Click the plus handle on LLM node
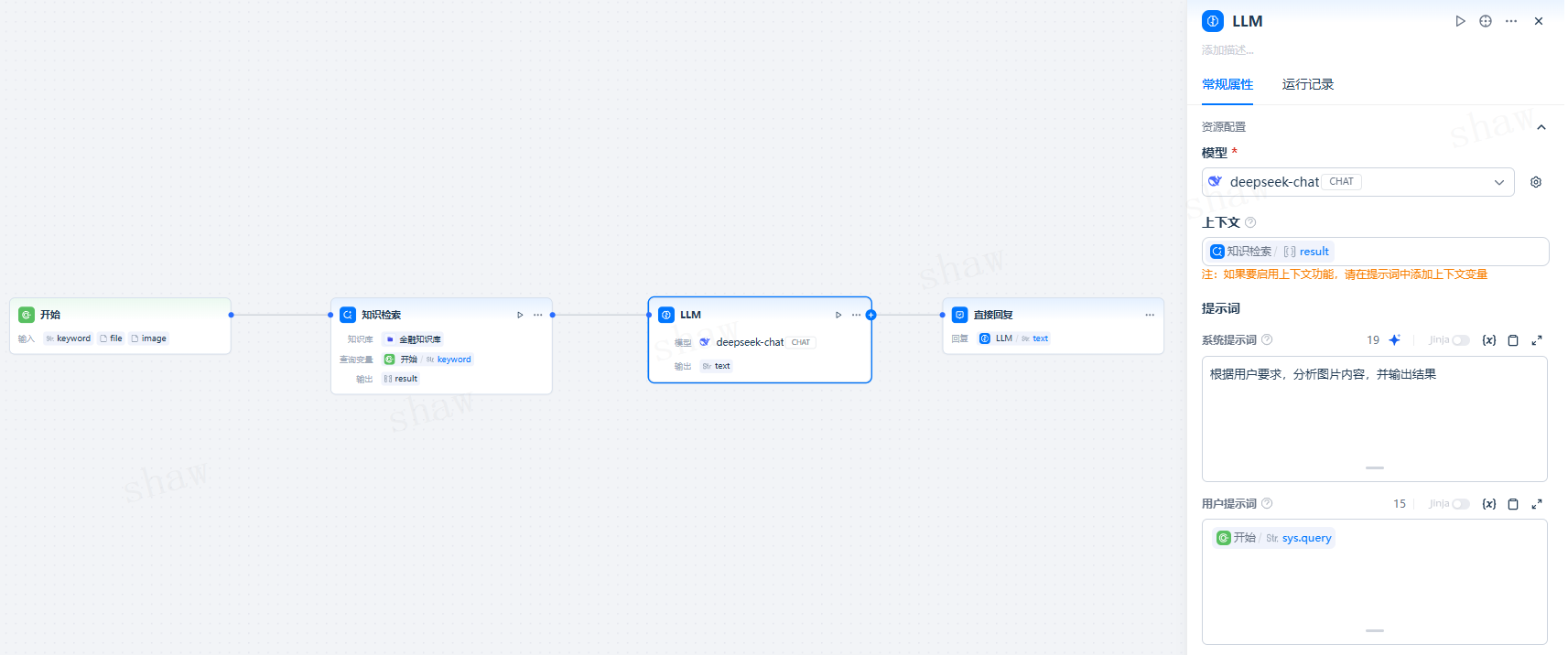This screenshot has height=655, width=1568. coord(871,315)
